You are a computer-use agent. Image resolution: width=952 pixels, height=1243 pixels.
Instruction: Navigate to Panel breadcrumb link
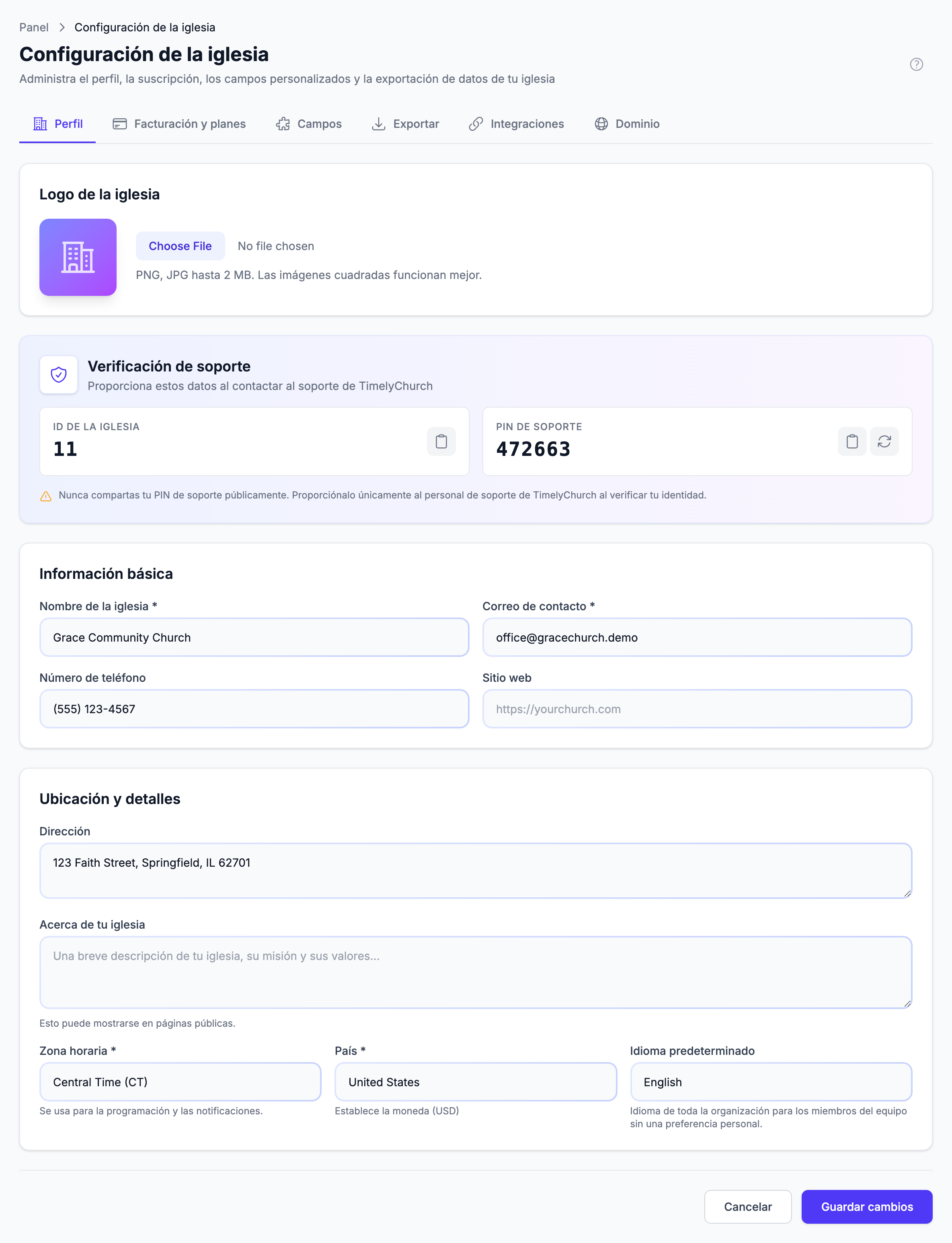pyautogui.click(x=34, y=27)
